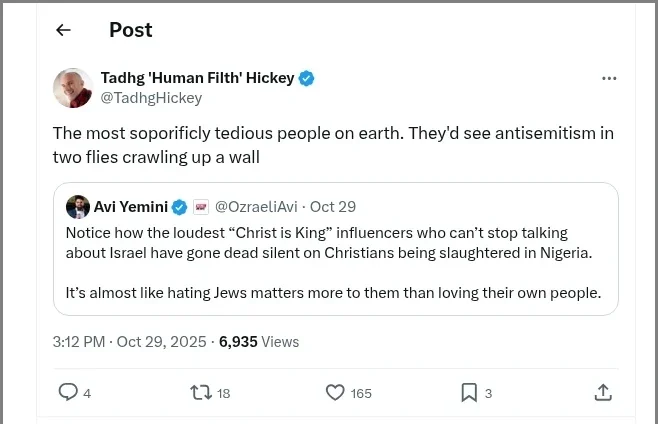Click the reply speech bubble icon
658x424 pixels.
(x=68, y=392)
